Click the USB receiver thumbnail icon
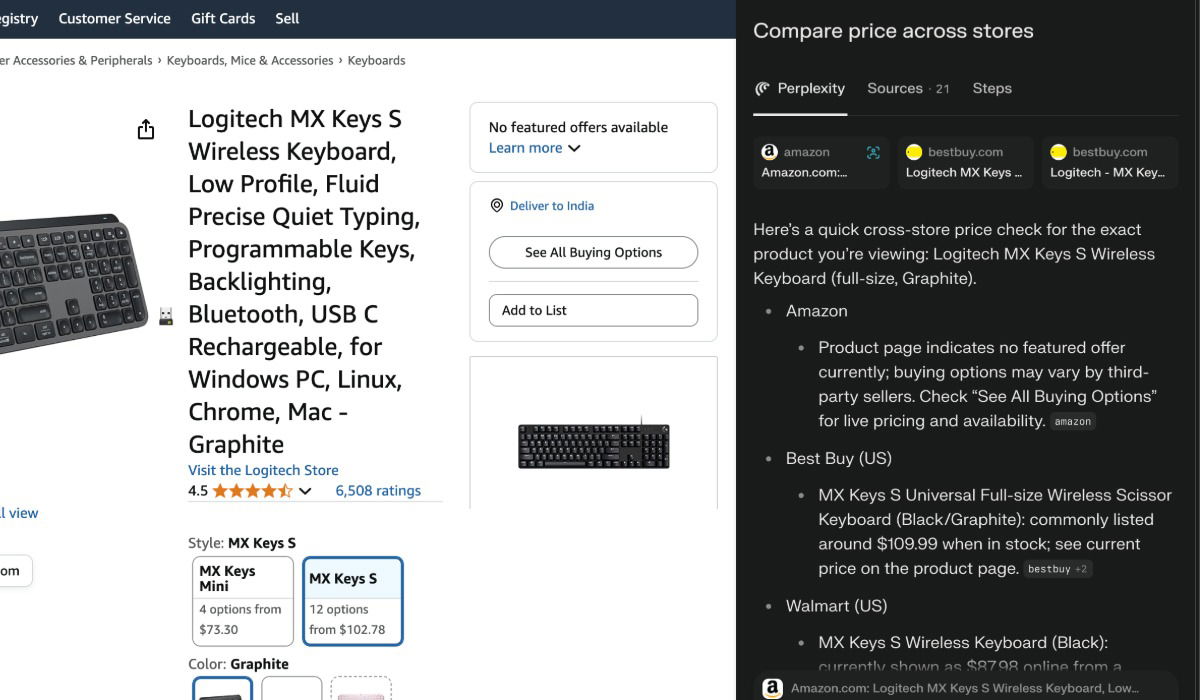Image resolution: width=1200 pixels, height=700 pixels. pos(166,316)
